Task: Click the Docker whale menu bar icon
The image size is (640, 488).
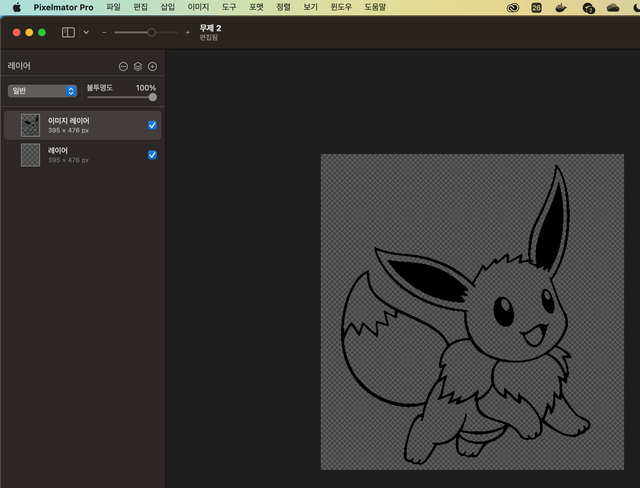Action: click(561, 8)
